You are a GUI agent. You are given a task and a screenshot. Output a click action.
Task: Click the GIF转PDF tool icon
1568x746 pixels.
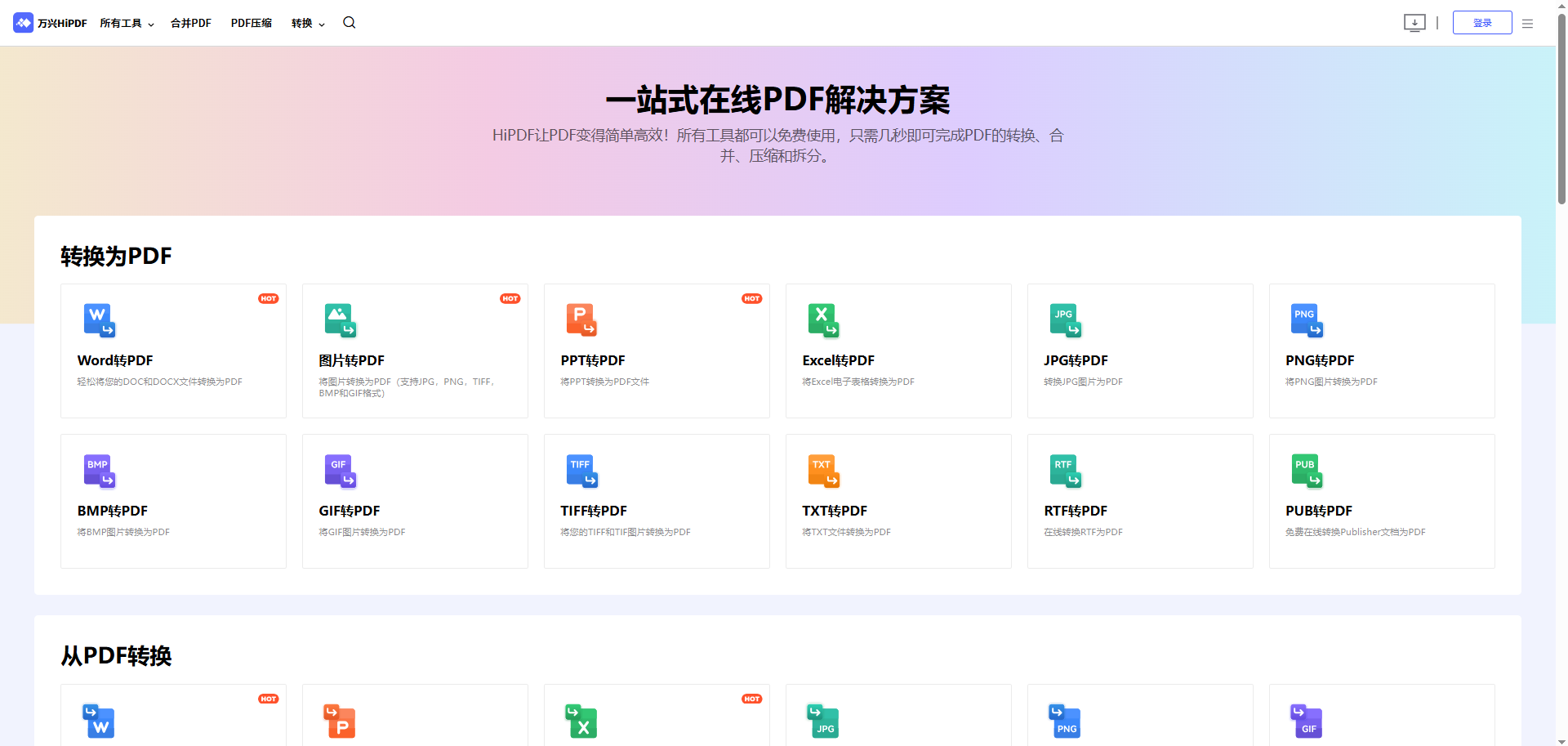tap(341, 471)
